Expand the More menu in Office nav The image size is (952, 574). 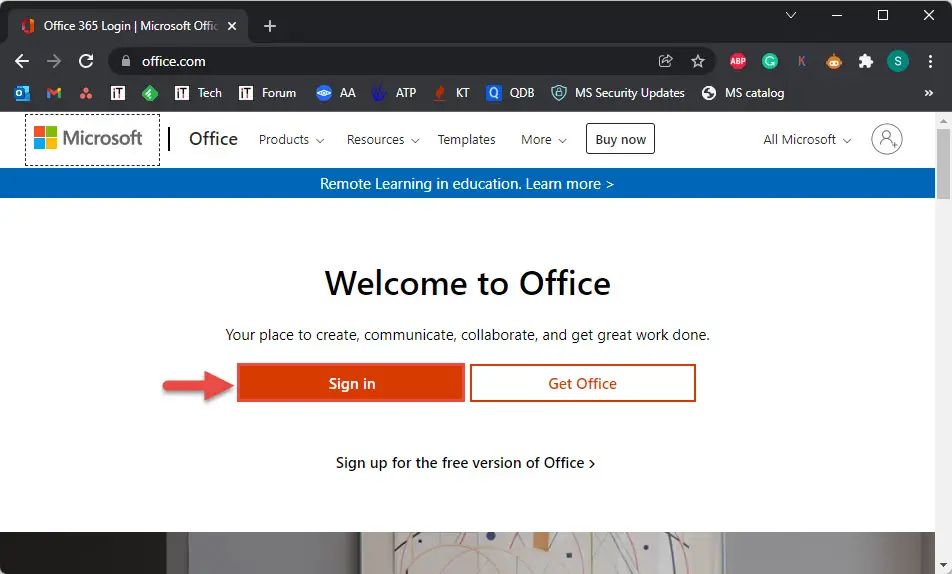(x=544, y=140)
